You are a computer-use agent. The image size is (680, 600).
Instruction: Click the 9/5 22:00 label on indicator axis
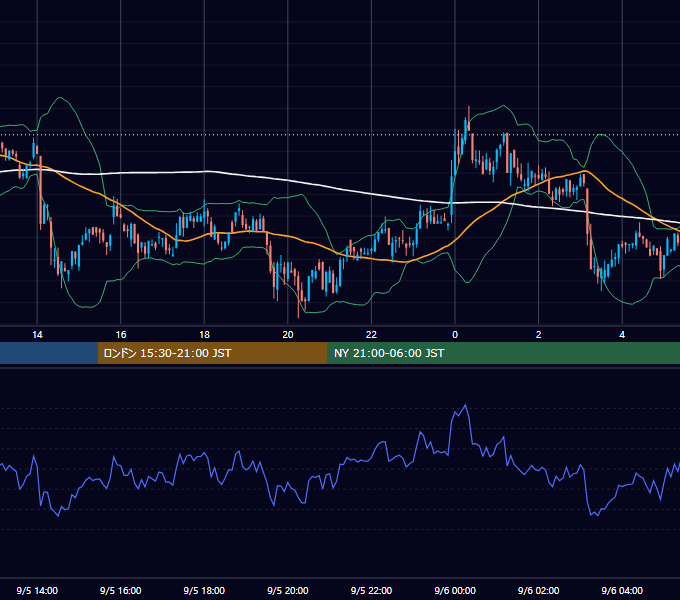point(371,590)
